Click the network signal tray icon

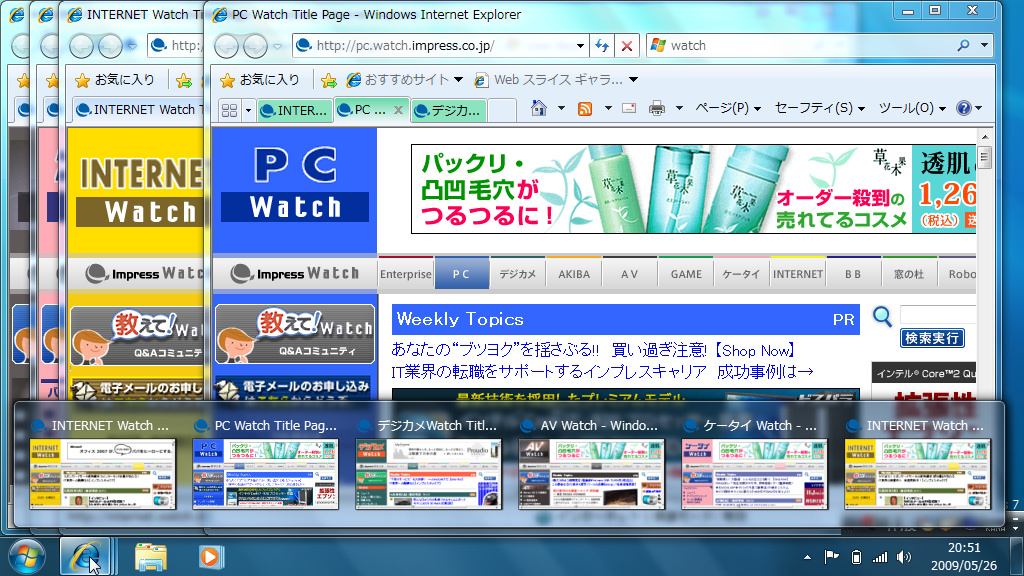(880, 557)
